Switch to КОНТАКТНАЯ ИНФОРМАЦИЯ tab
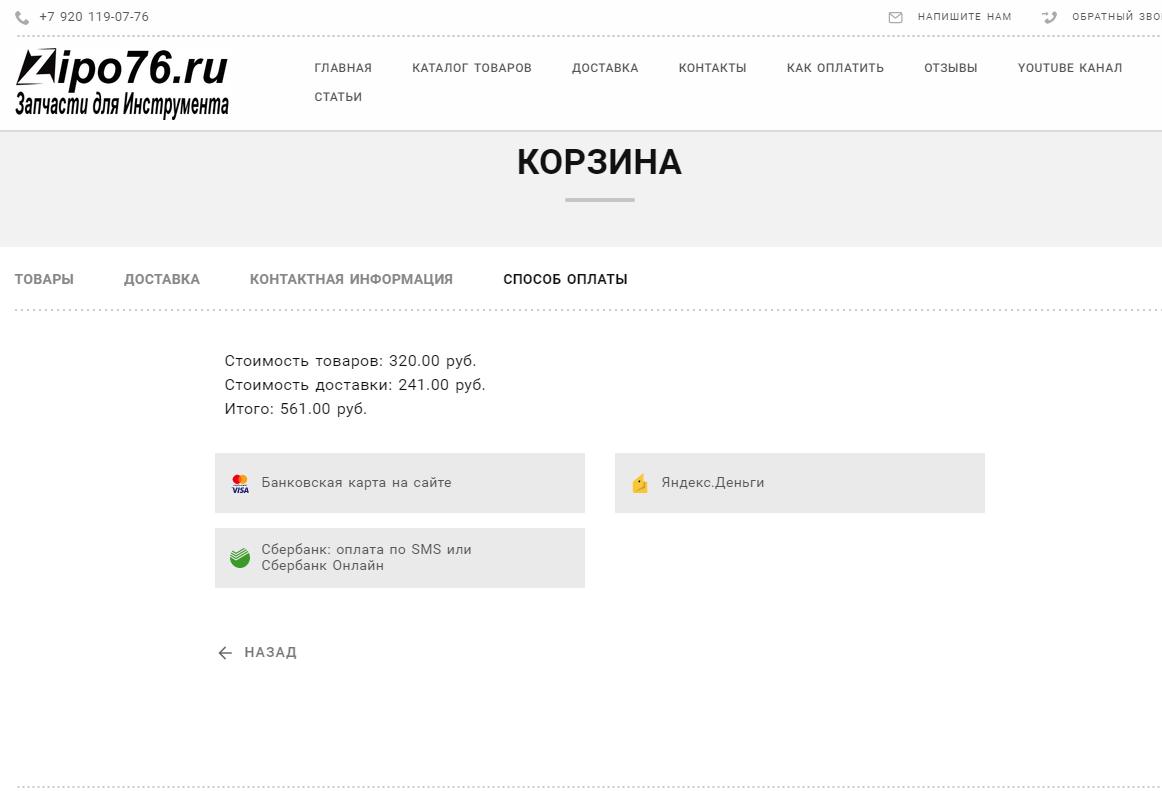 click(x=351, y=279)
